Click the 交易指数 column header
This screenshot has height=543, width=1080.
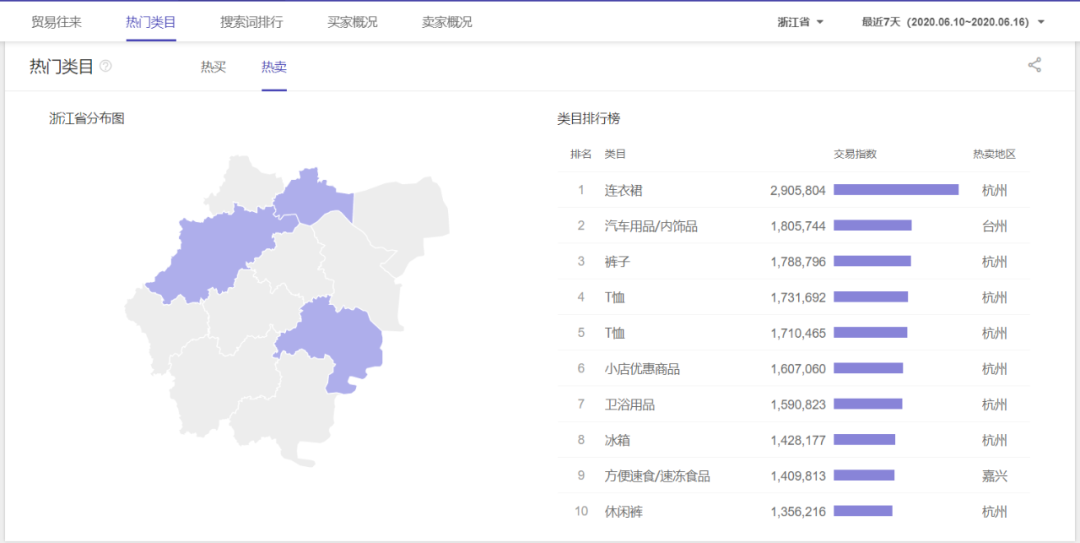click(x=855, y=154)
